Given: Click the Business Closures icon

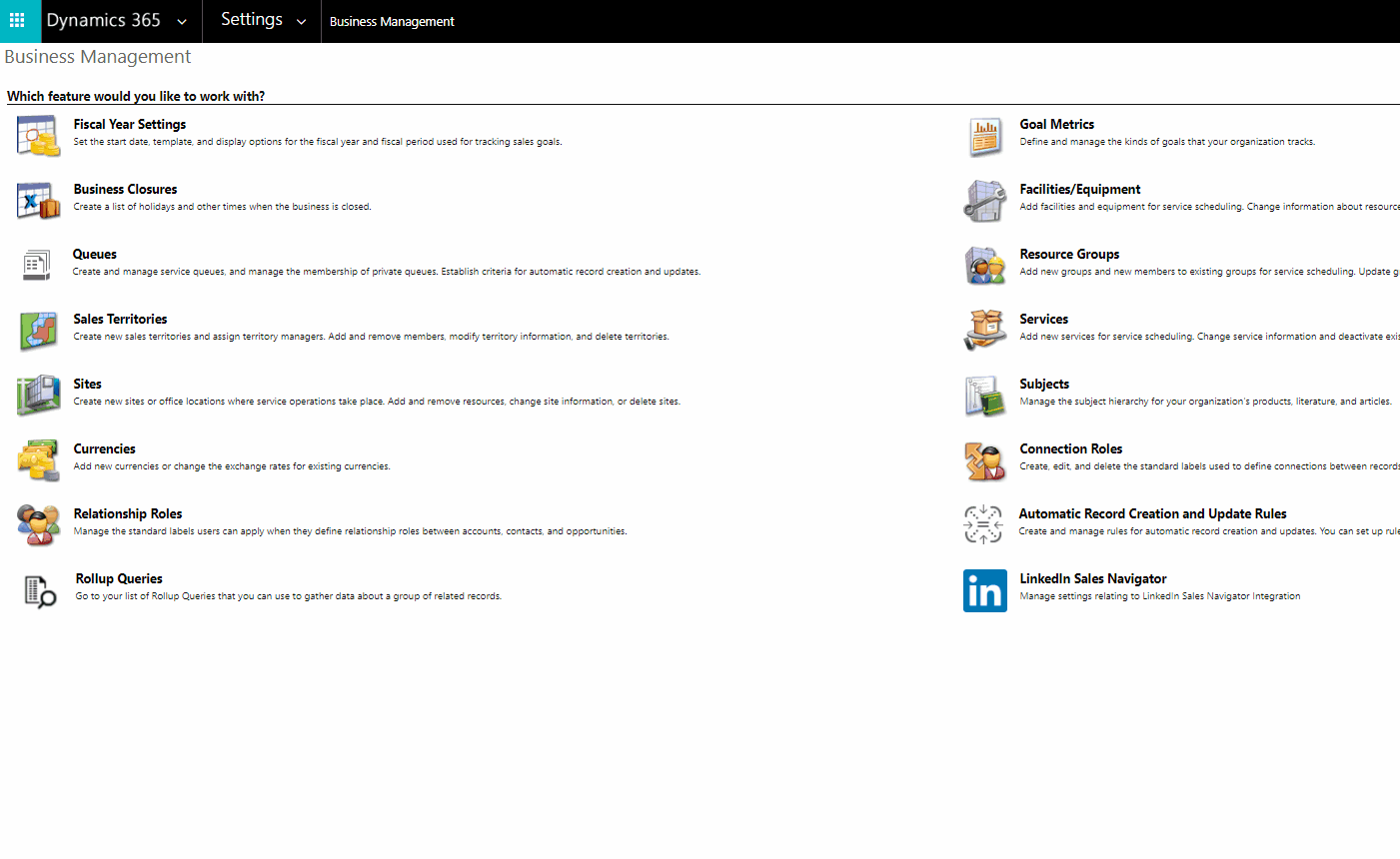Looking at the screenshot, I should (38, 201).
